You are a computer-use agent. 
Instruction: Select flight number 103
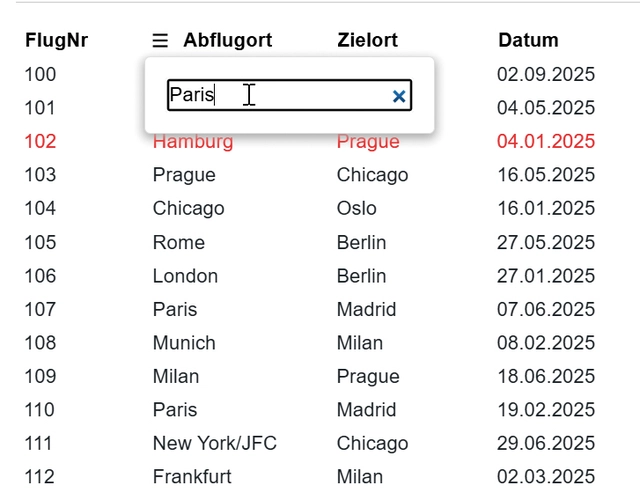click(41, 175)
